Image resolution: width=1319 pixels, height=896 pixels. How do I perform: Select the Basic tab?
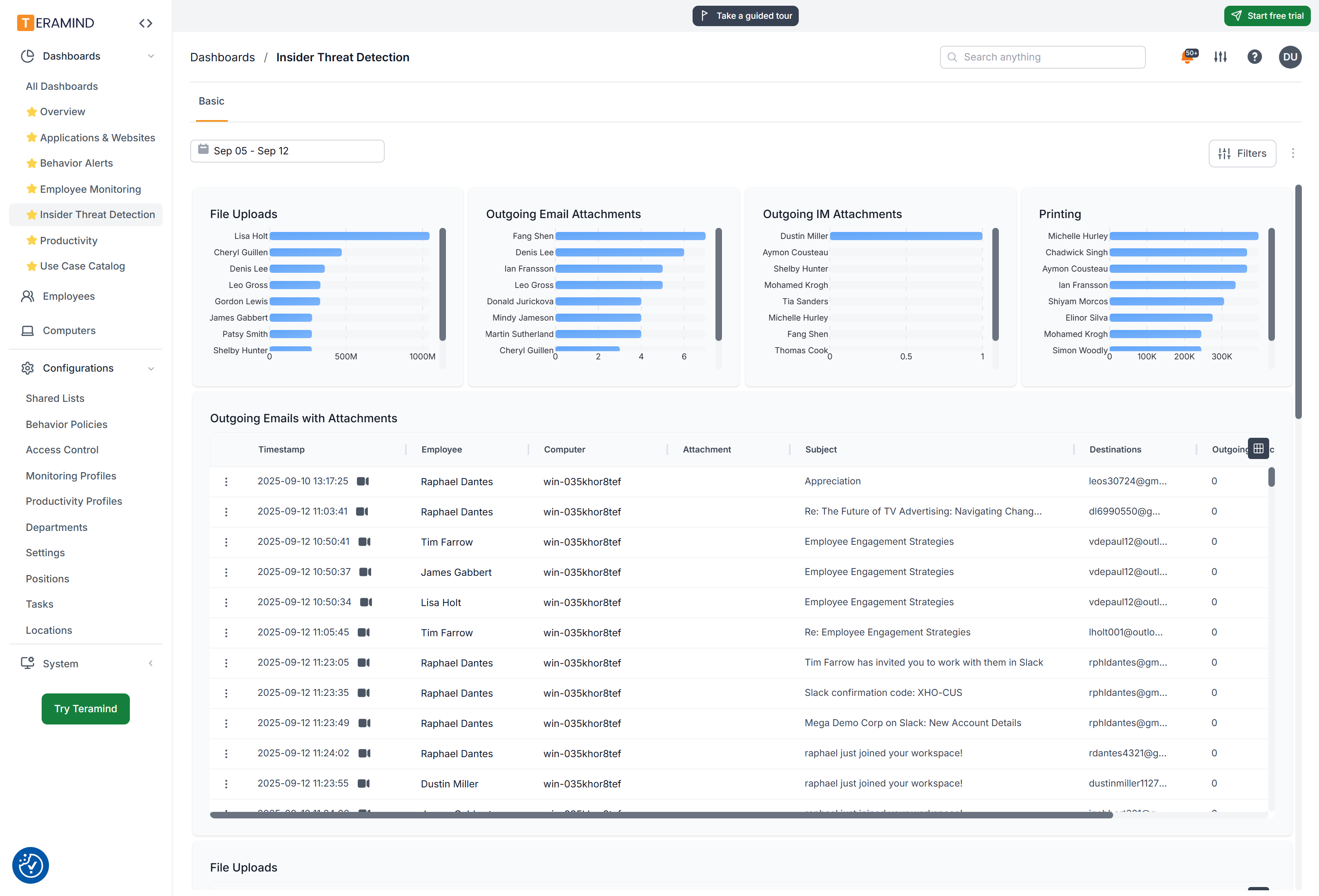(x=211, y=101)
